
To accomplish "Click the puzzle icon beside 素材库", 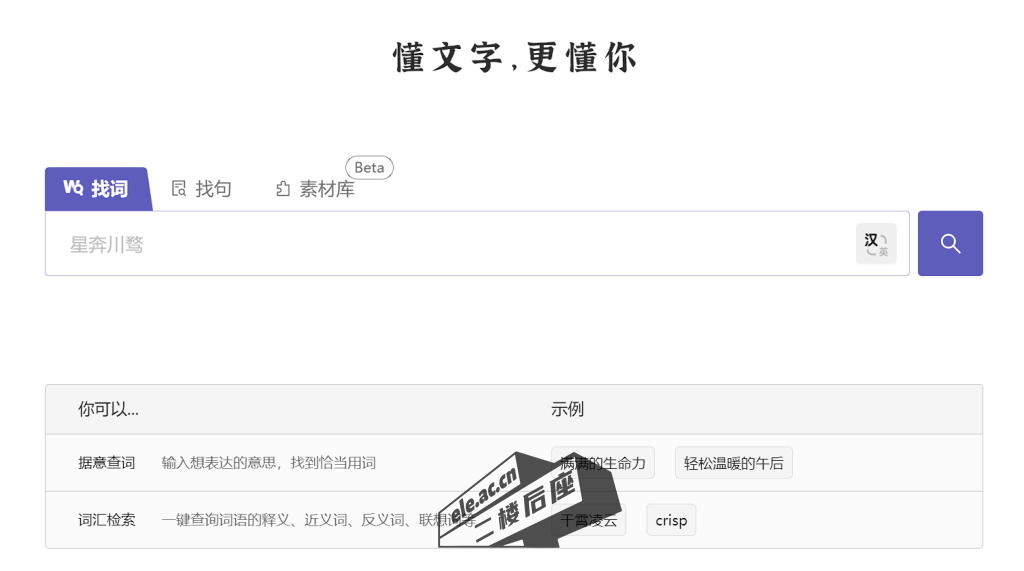I will [283, 189].
